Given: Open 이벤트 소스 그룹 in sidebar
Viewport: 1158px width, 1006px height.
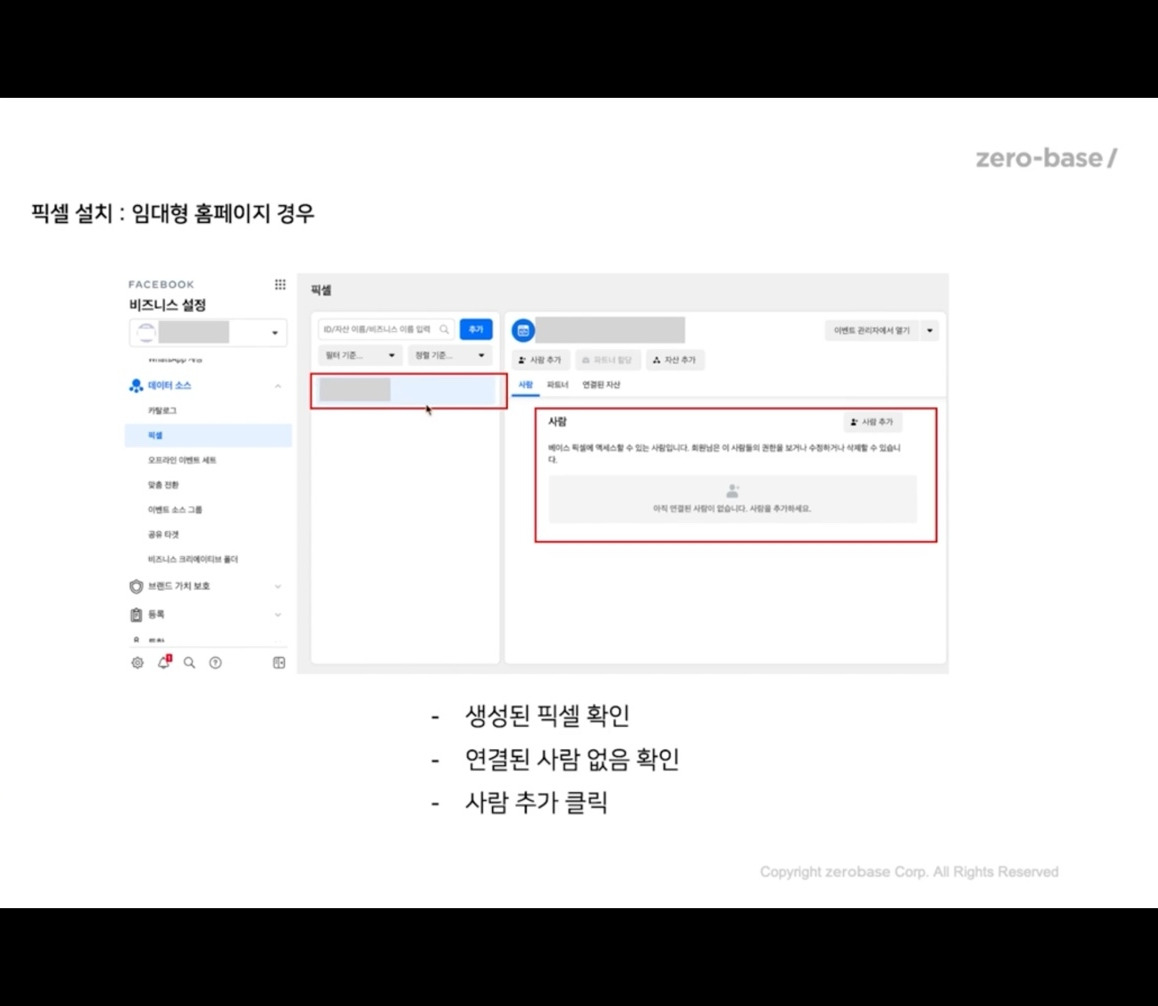Looking at the screenshot, I should (x=175, y=510).
